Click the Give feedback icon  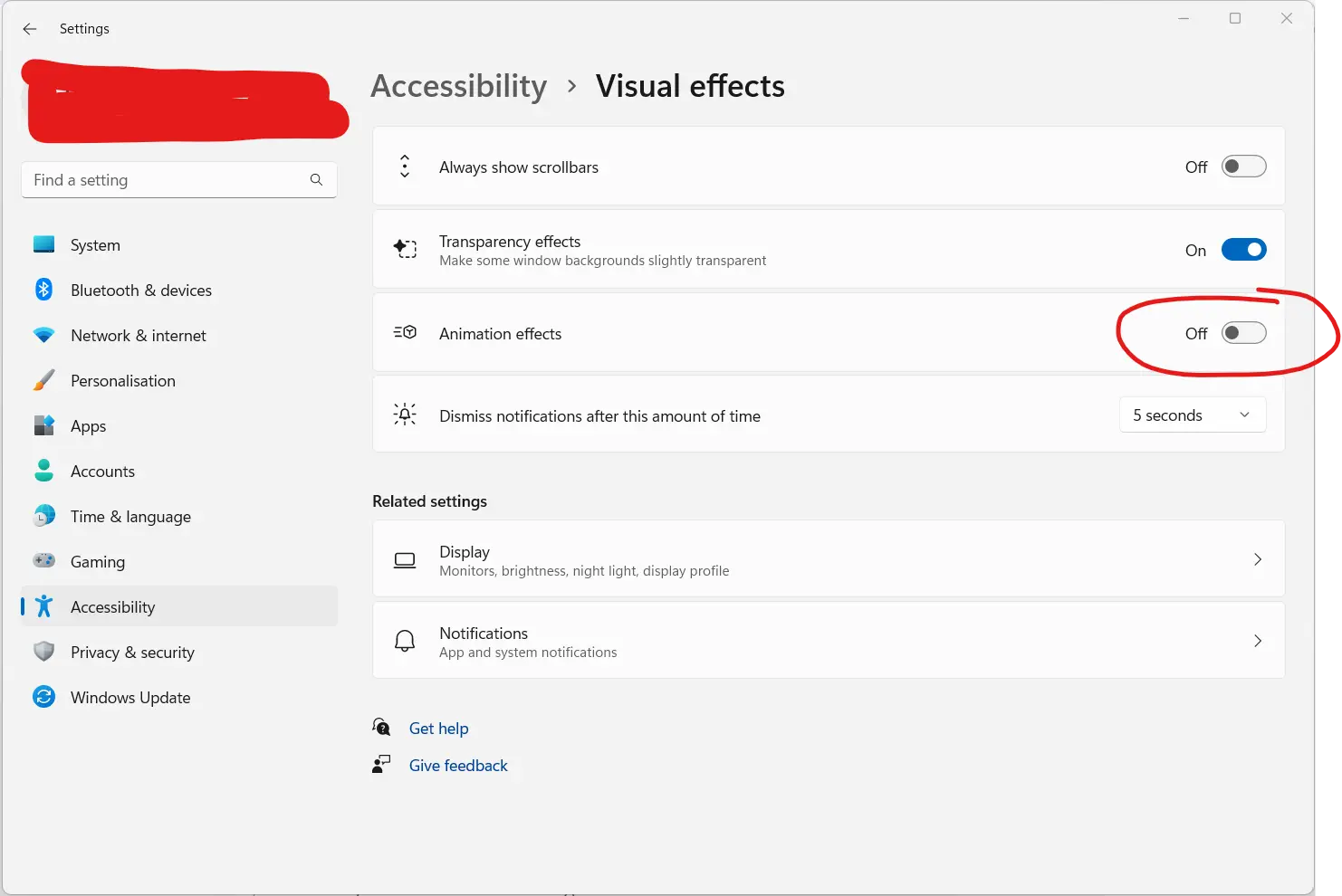click(x=381, y=765)
